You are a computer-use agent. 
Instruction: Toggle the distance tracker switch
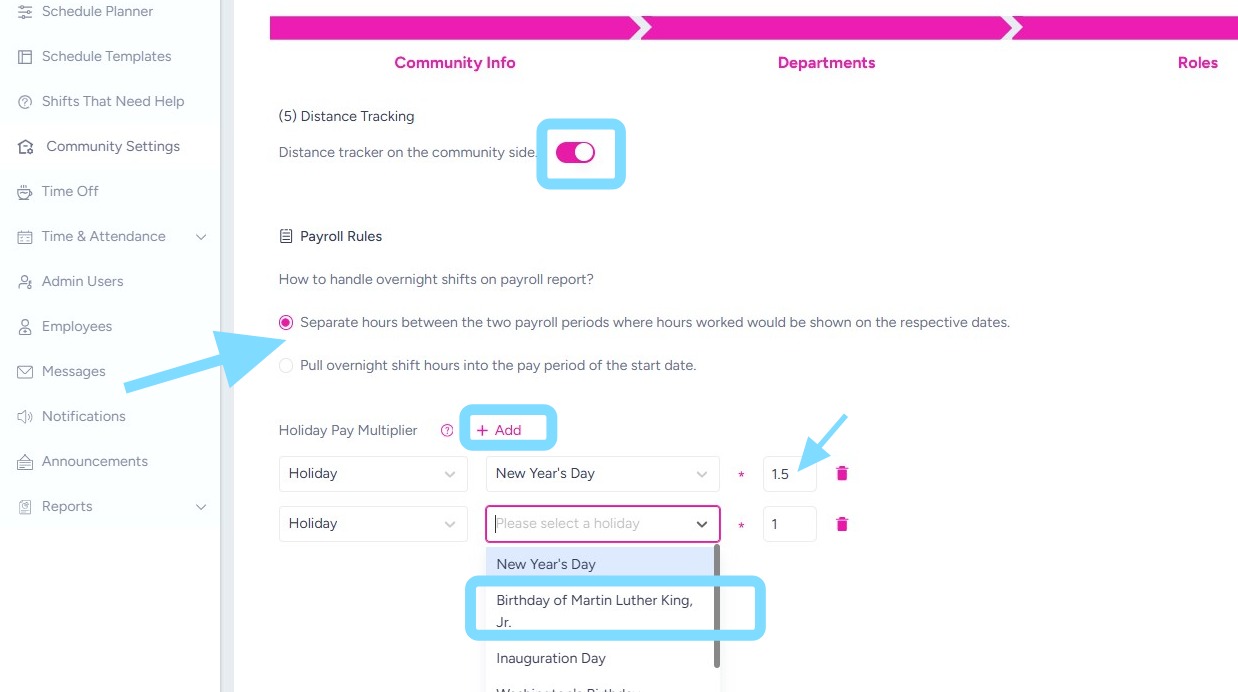(x=575, y=152)
